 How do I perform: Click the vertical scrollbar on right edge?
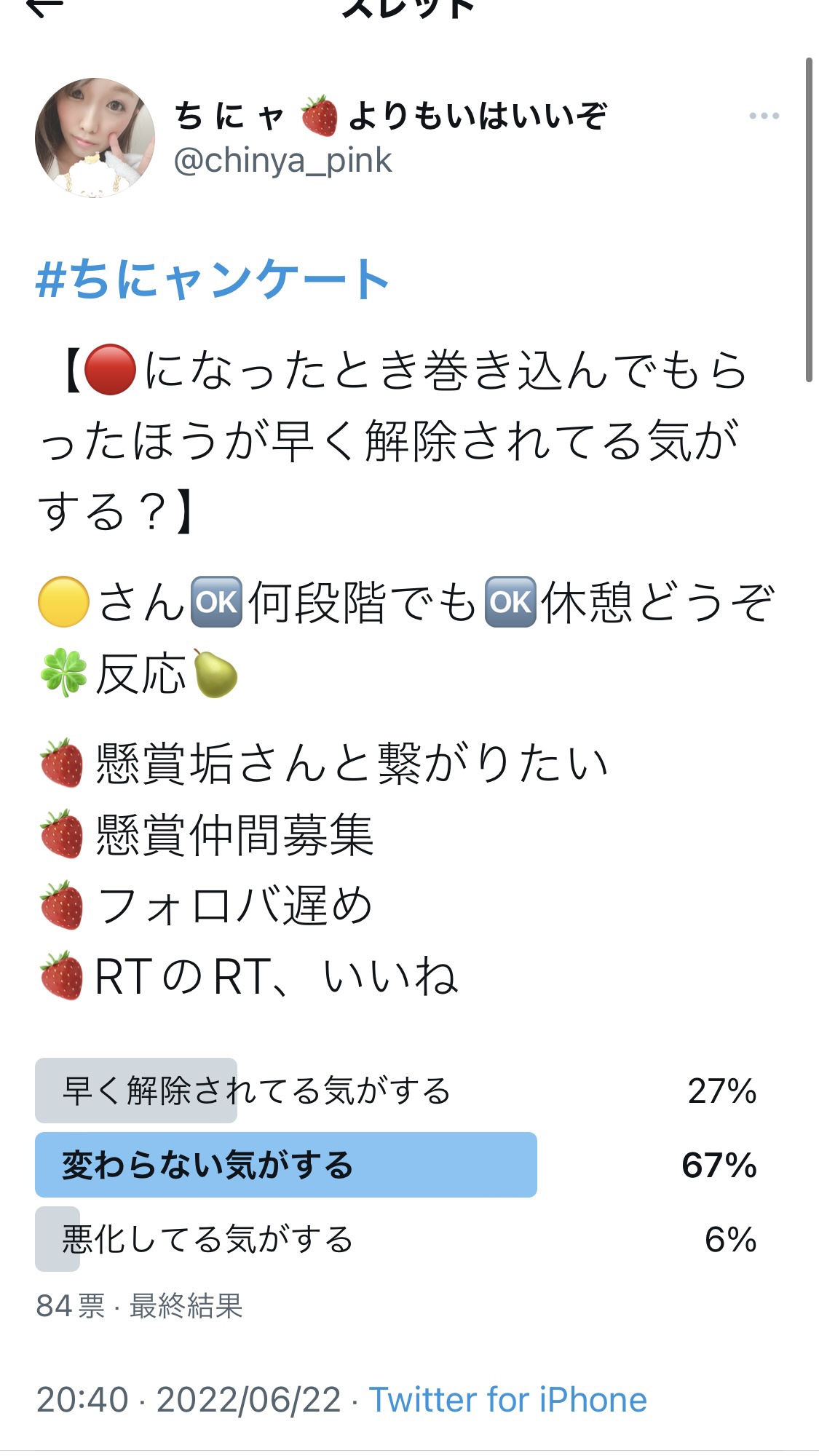point(808,220)
